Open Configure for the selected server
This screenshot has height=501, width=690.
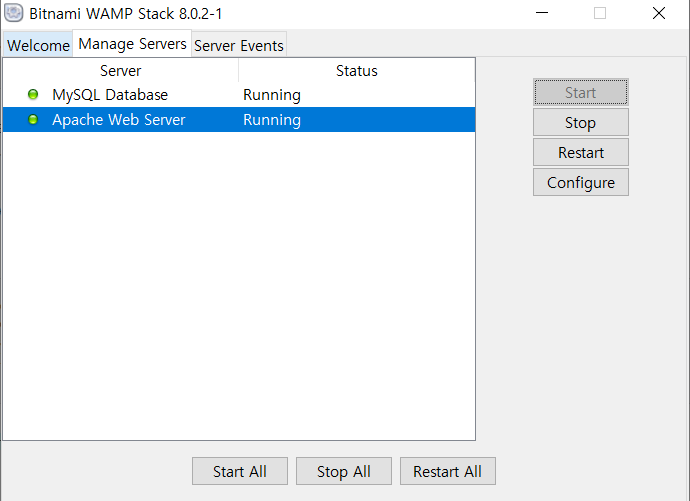click(581, 182)
